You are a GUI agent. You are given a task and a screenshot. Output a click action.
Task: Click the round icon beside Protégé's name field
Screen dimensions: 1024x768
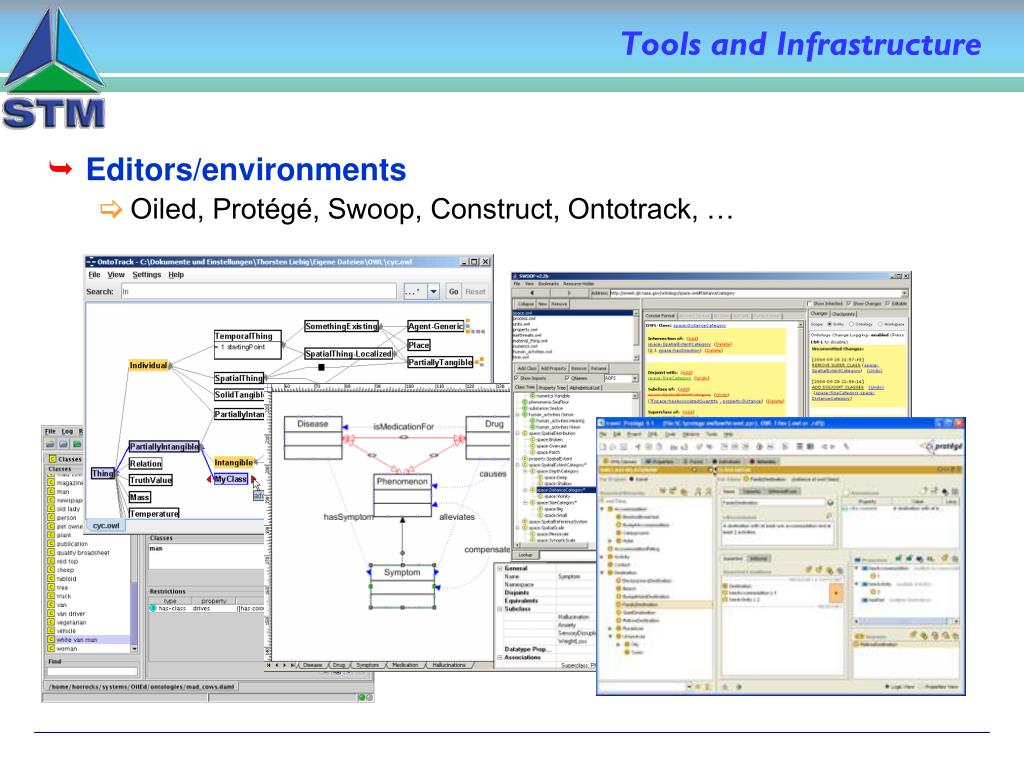point(830,503)
